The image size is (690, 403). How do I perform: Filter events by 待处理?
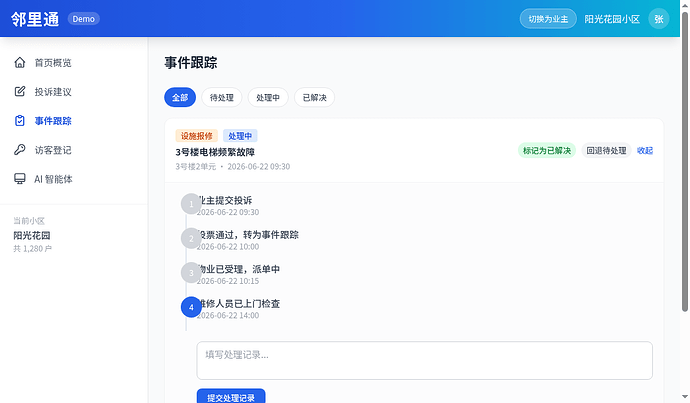222,97
